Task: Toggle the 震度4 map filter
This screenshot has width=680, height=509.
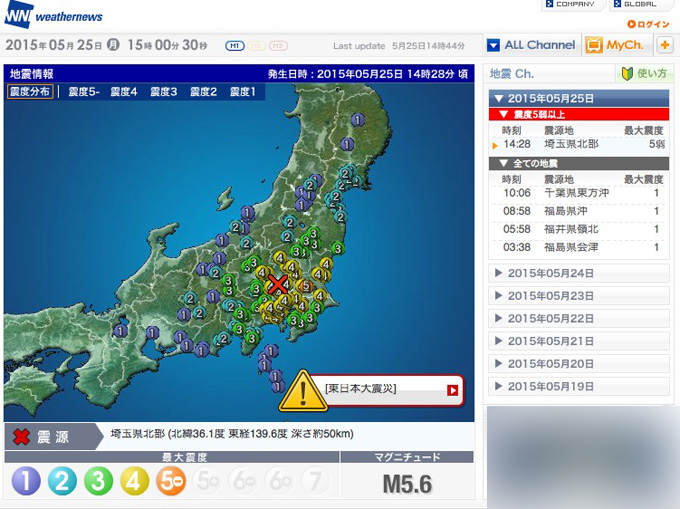Action: coord(123,92)
